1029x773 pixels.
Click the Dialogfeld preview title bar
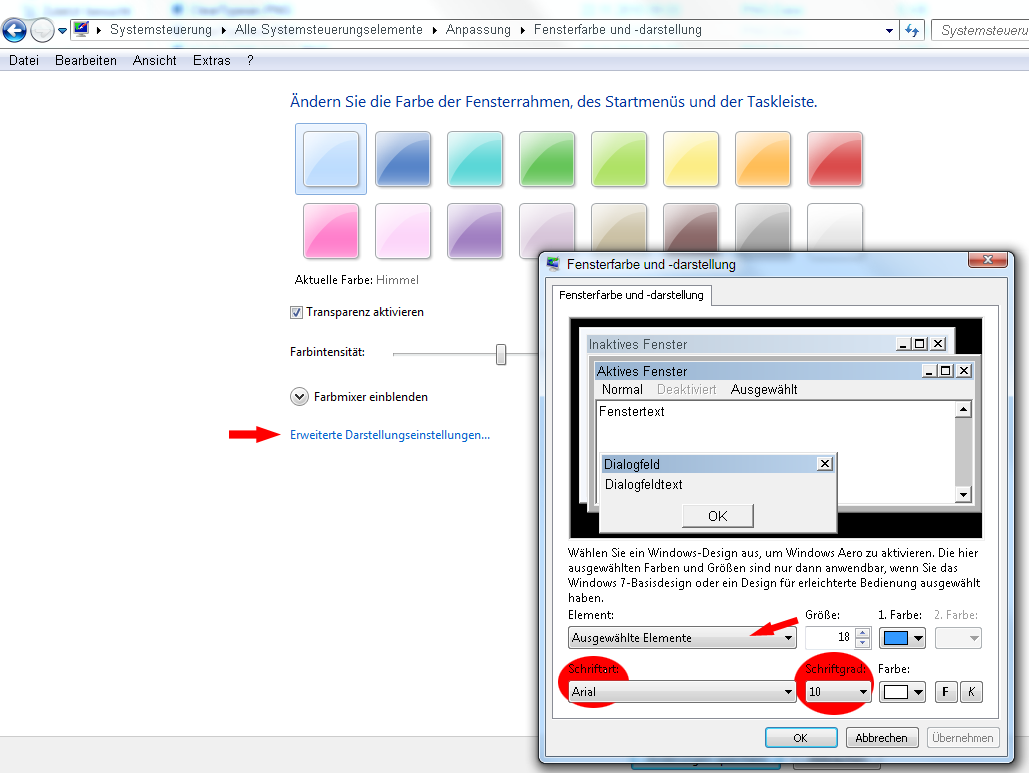[x=718, y=464]
